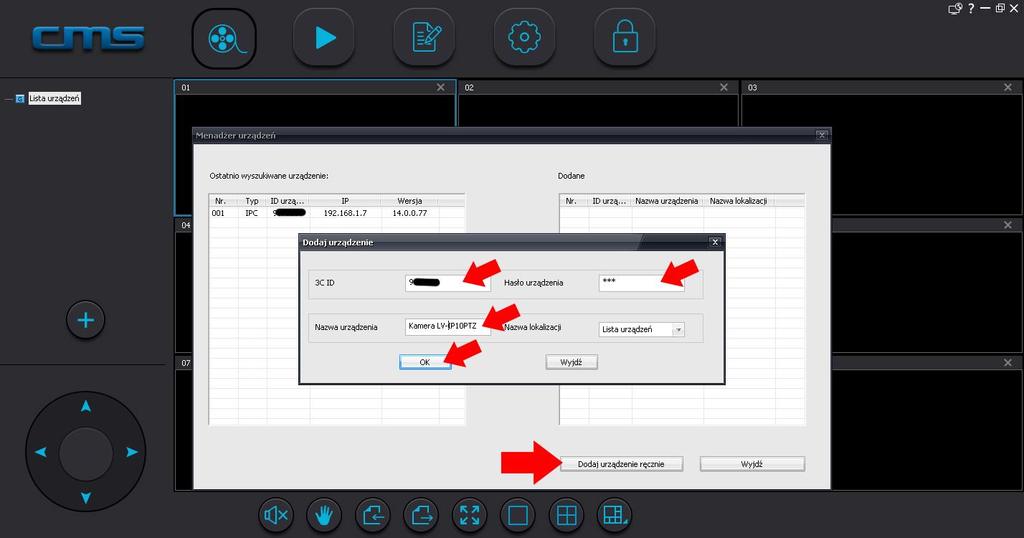This screenshot has height=538, width=1024.
Task: Click the previous page arrow icon
Action: coord(373,515)
